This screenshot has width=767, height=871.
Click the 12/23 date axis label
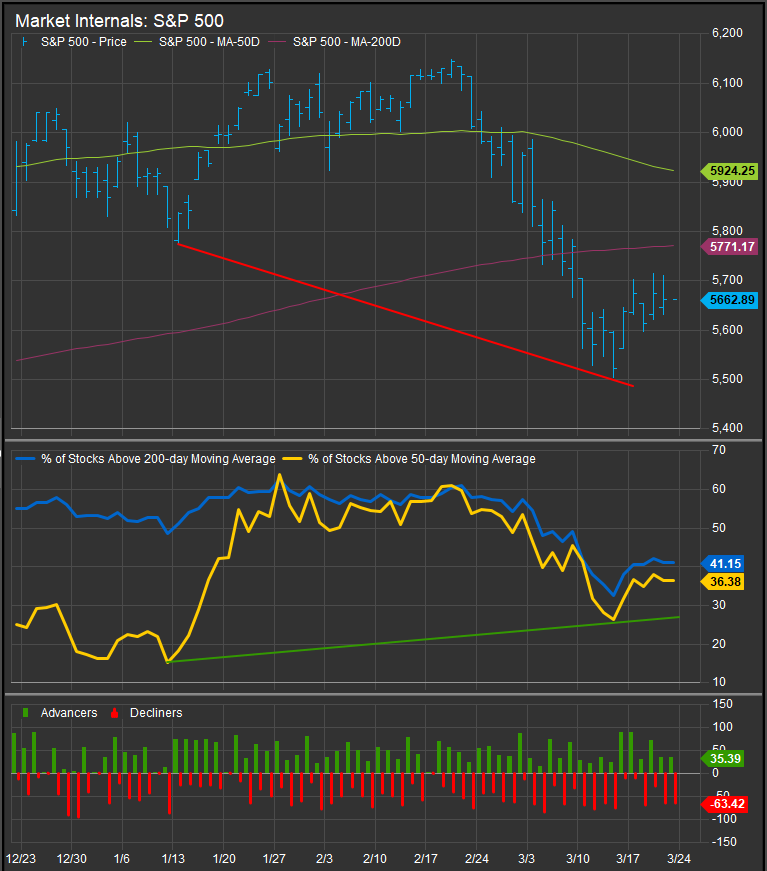pos(21,859)
